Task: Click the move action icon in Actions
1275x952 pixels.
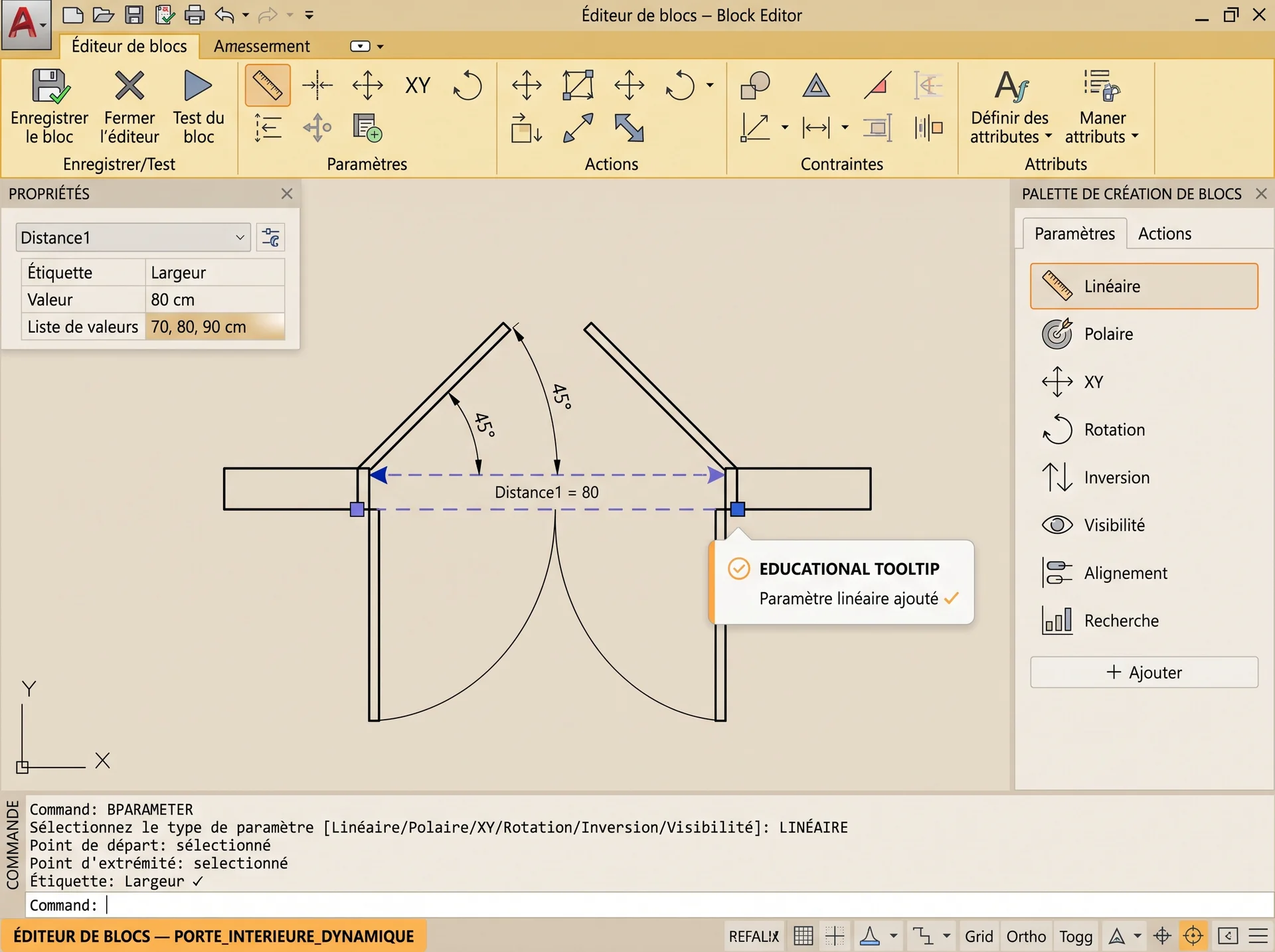Action: coord(527,86)
